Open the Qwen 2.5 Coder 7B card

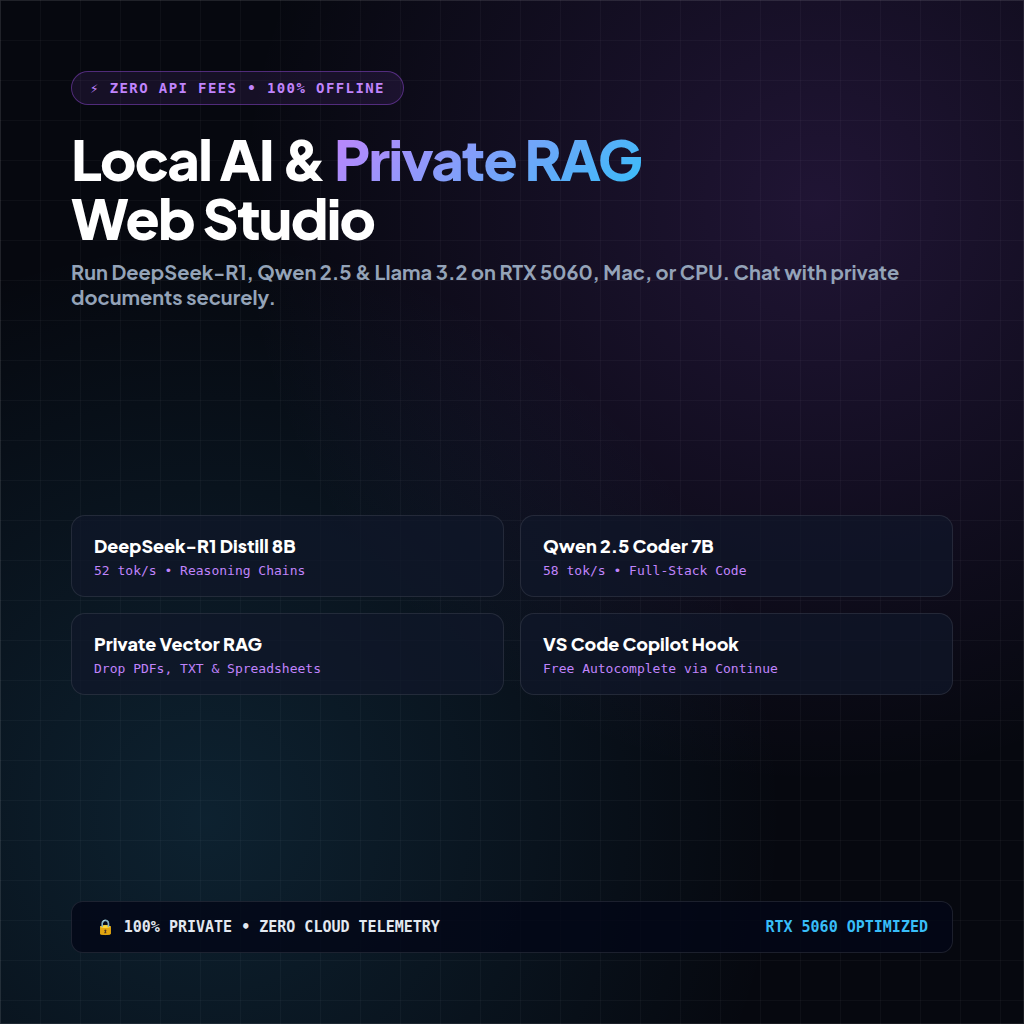736,556
